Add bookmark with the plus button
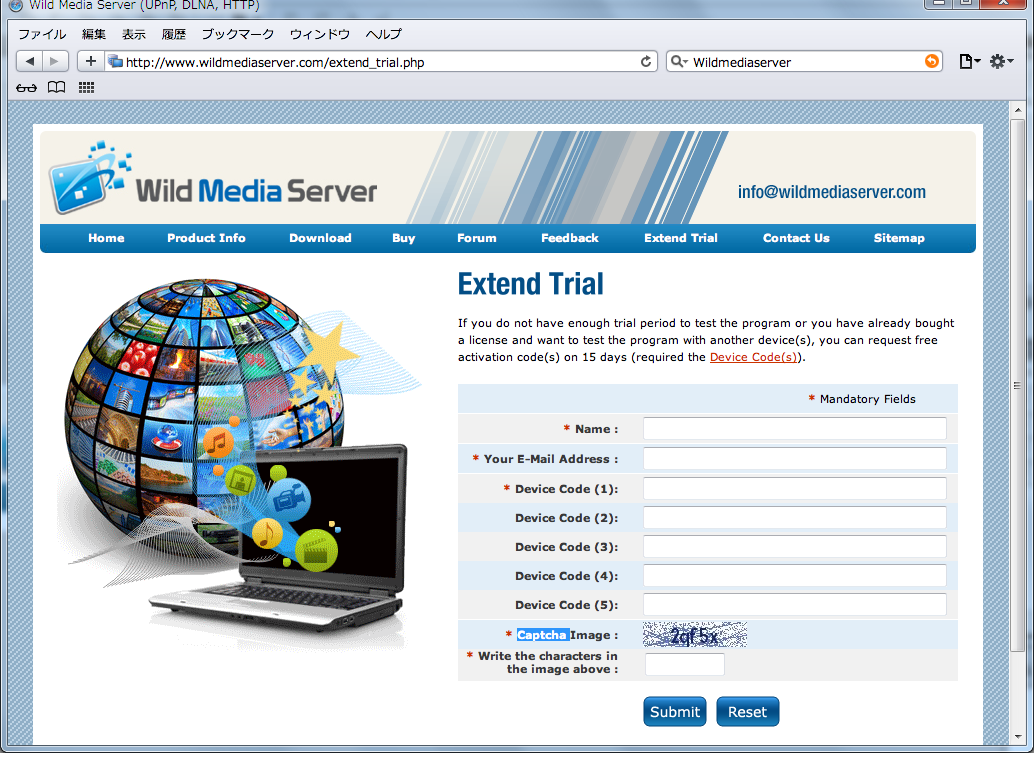The image size is (1034, 763). click(x=90, y=61)
